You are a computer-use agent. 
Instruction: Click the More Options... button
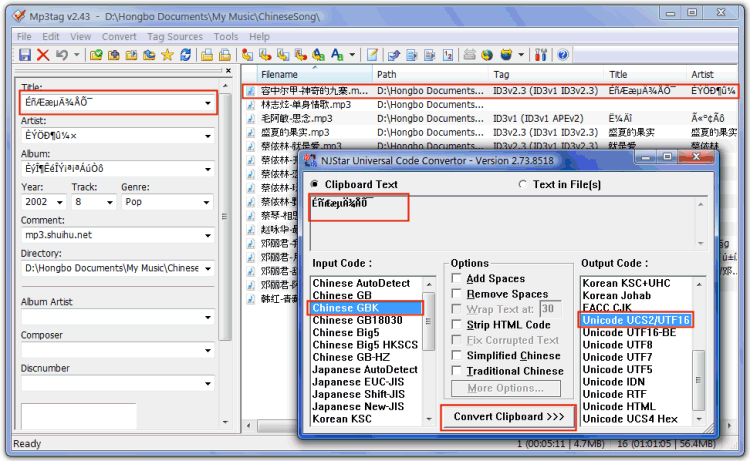tap(506, 388)
